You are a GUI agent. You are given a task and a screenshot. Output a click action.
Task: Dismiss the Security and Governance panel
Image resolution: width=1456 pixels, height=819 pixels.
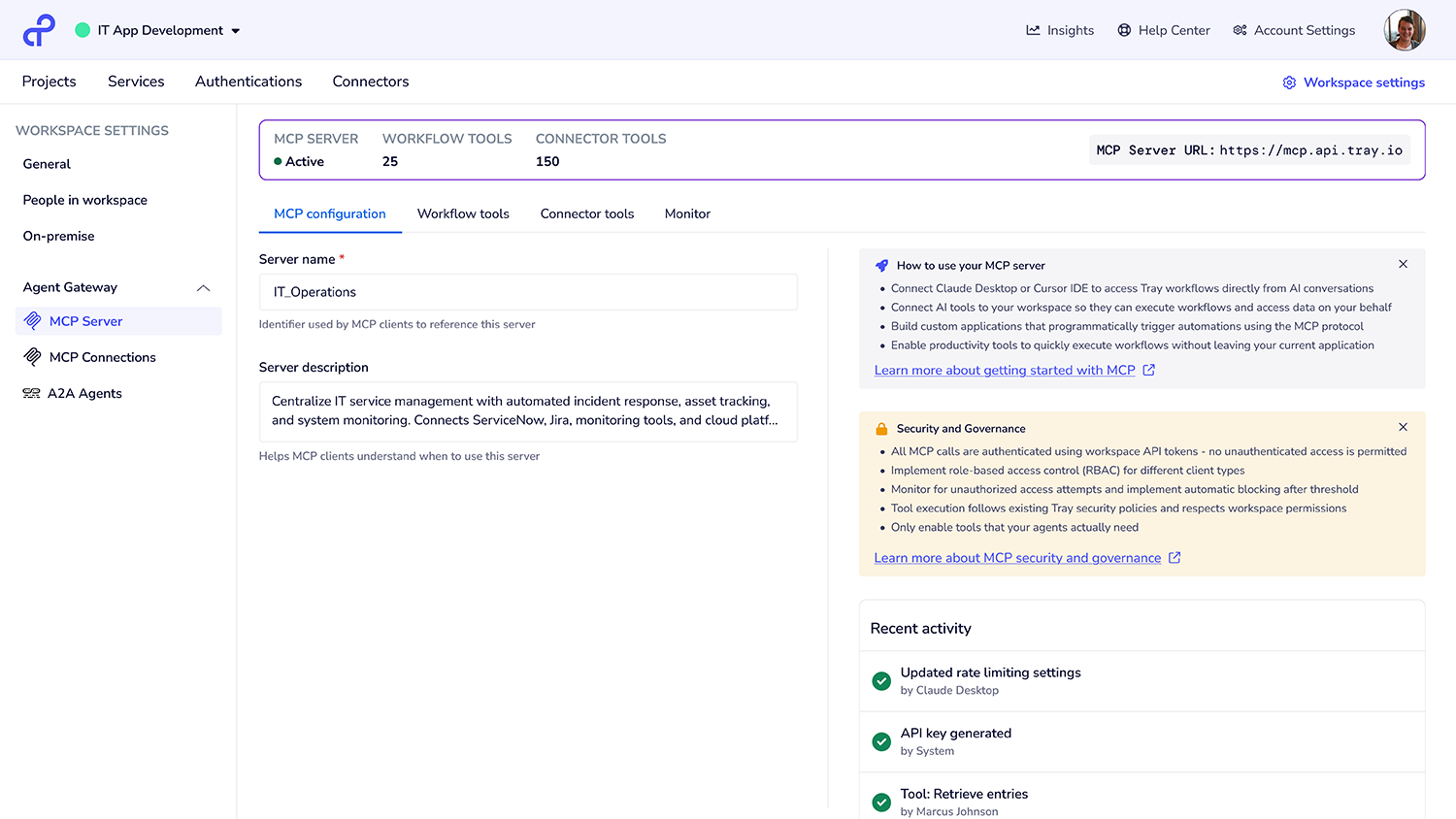pyautogui.click(x=1403, y=427)
